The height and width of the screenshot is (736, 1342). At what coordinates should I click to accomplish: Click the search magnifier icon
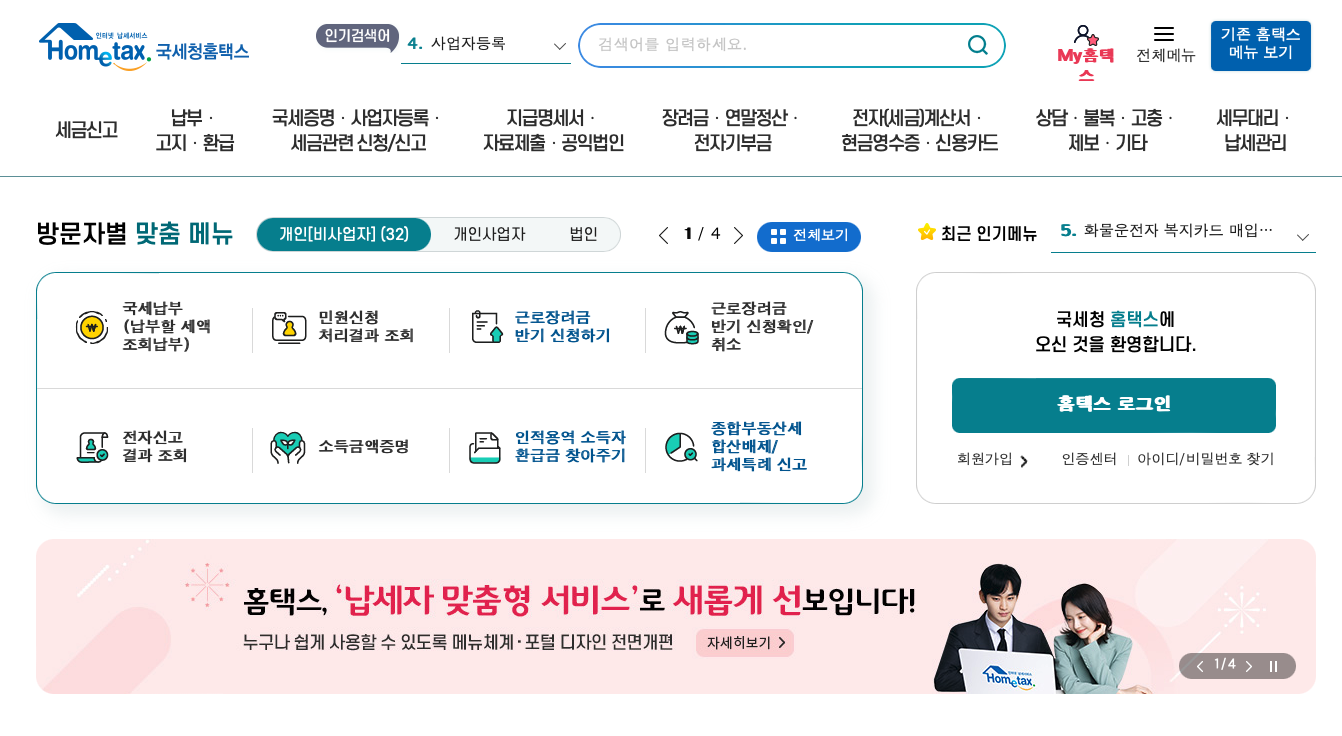click(x=977, y=45)
